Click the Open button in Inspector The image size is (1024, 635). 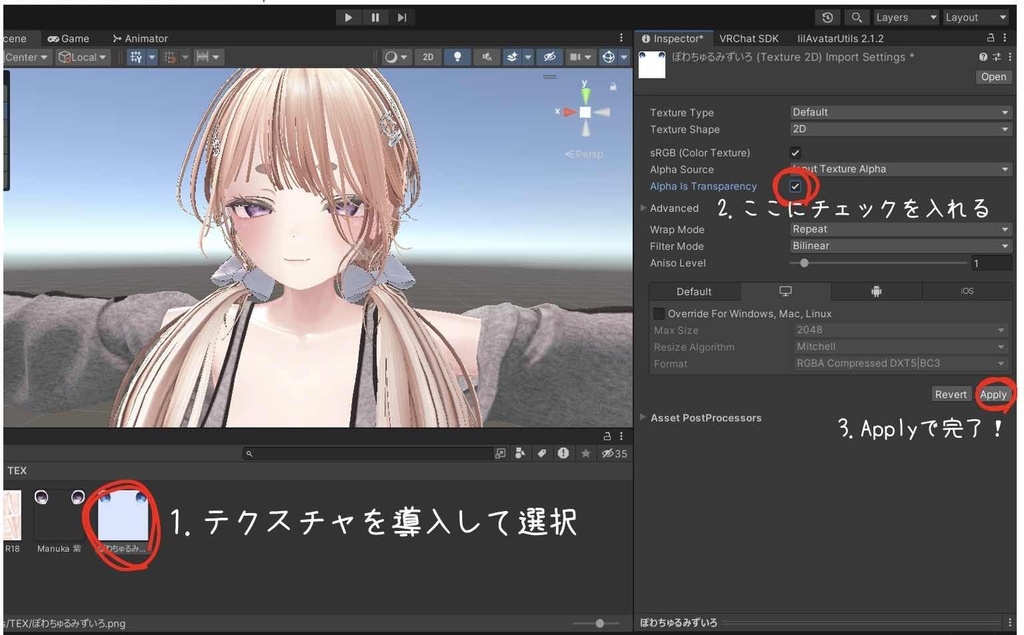[x=993, y=77]
